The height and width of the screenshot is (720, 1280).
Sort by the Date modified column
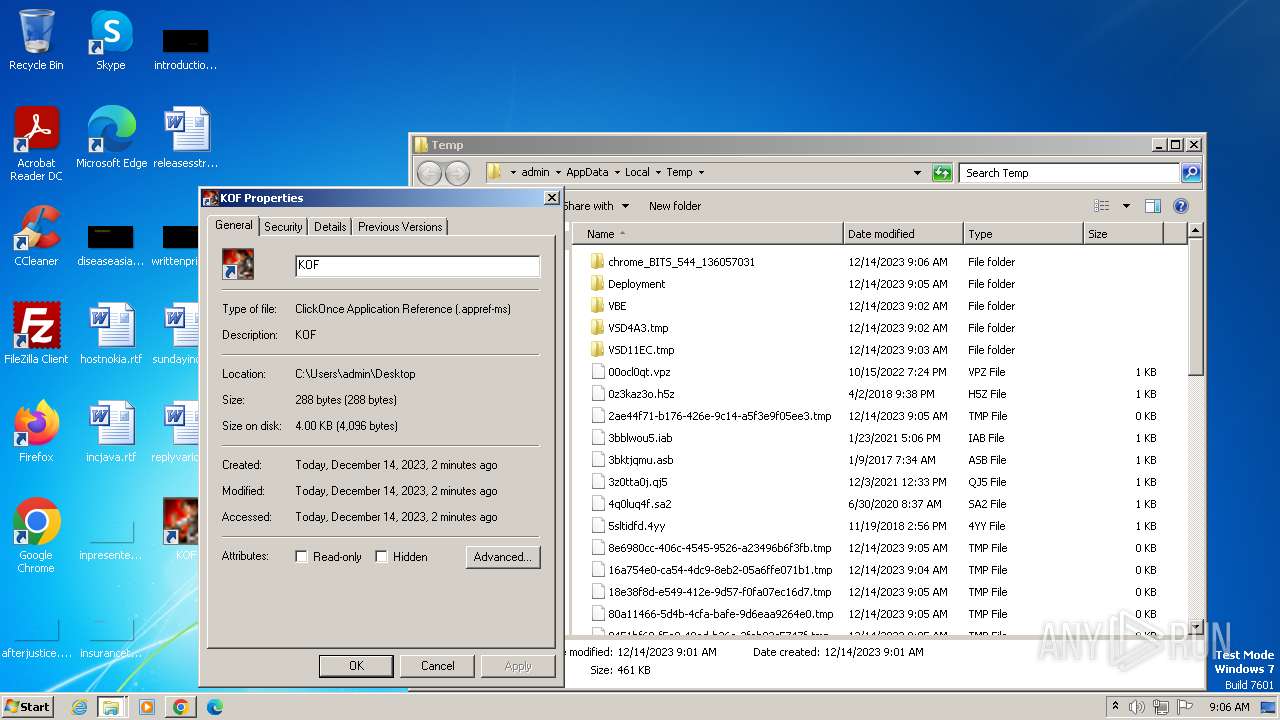point(903,234)
